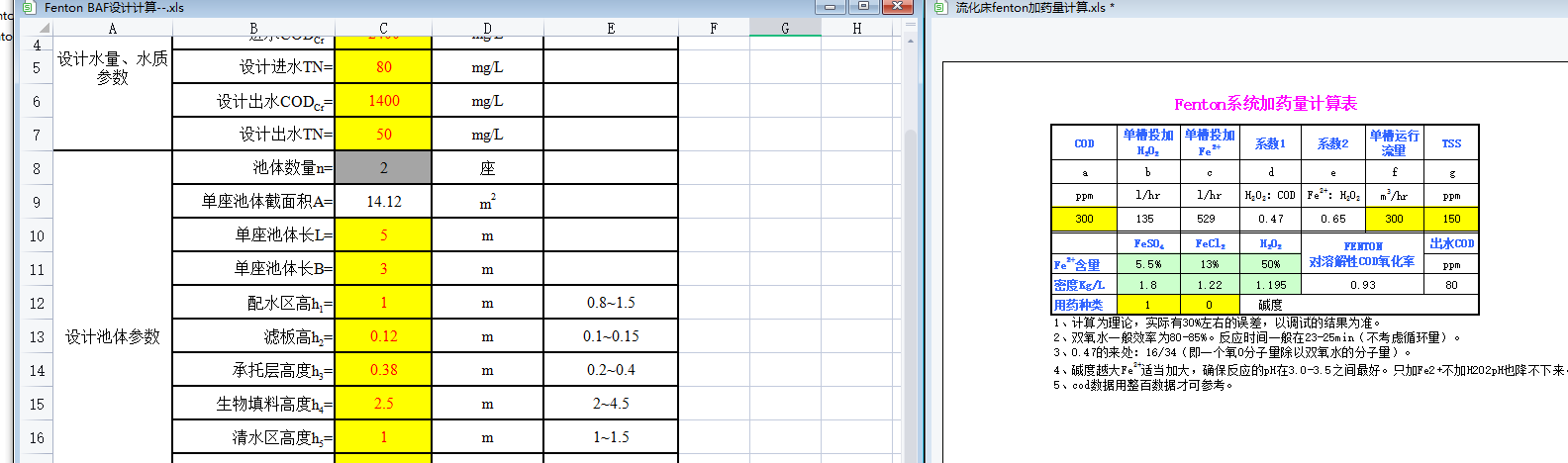Image resolution: width=1568 pixels, height=463 pixels.
Task: Click the range note 0.8~1.5
Action: (x=611, y=303)
